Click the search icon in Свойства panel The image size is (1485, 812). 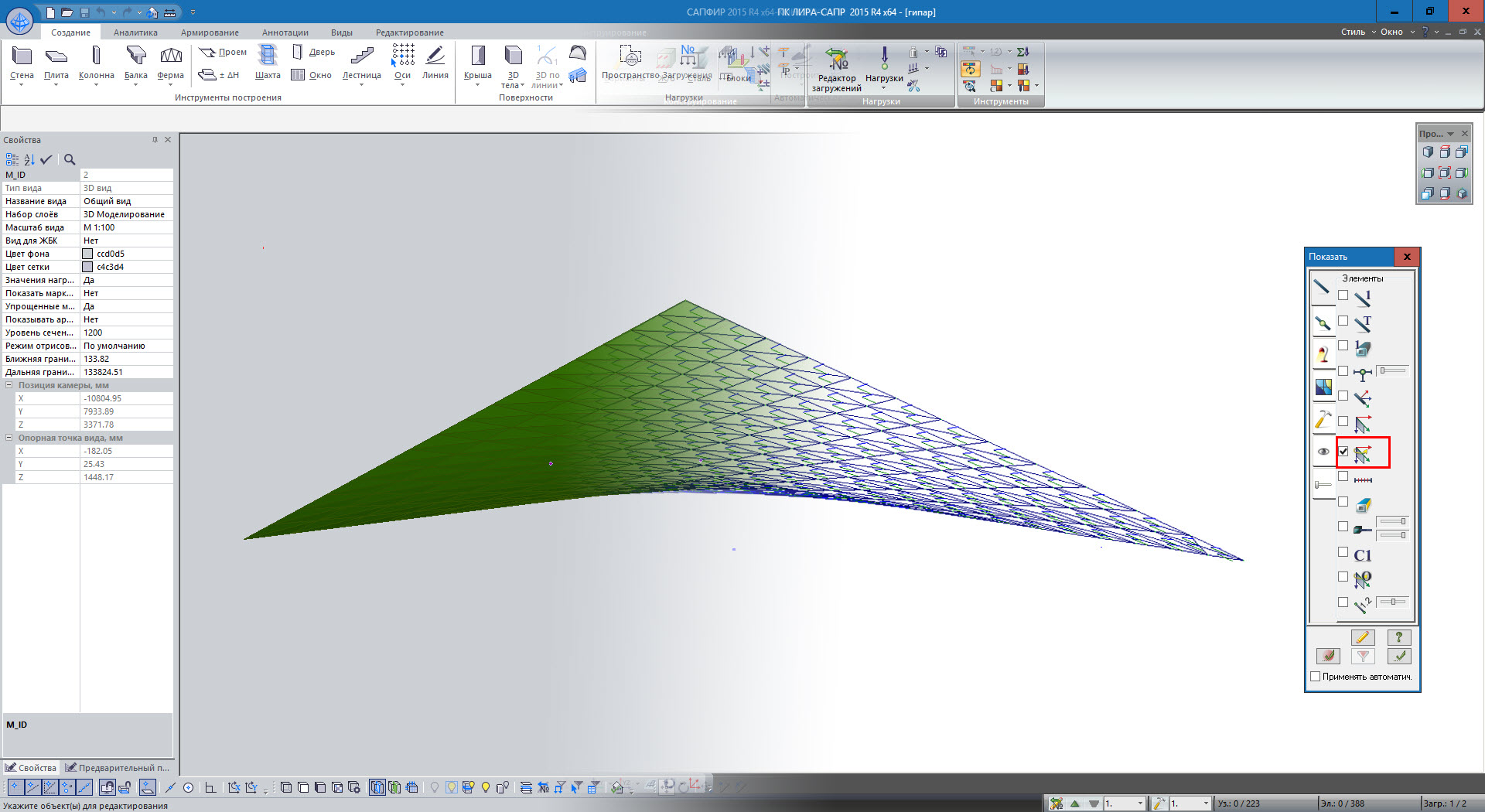click(x=70, y=159)
